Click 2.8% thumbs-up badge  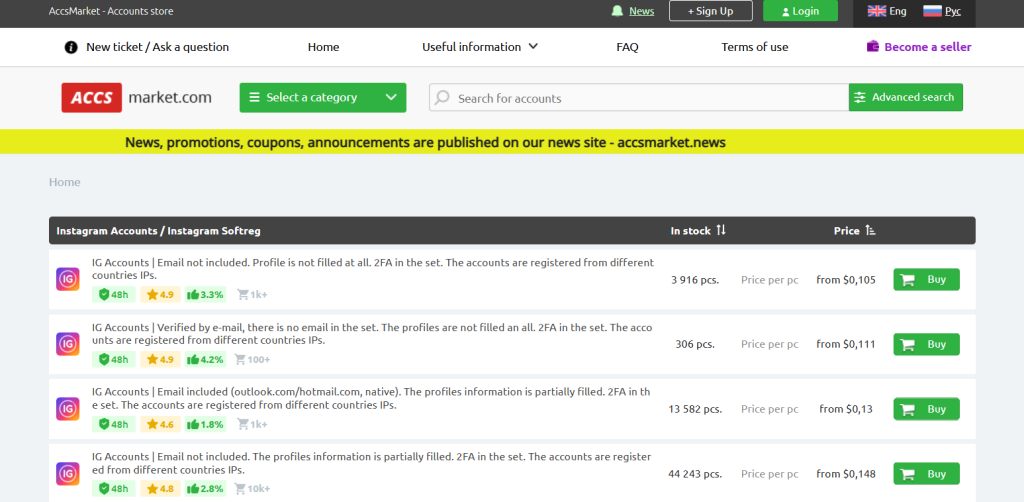(x=206, y=489)
